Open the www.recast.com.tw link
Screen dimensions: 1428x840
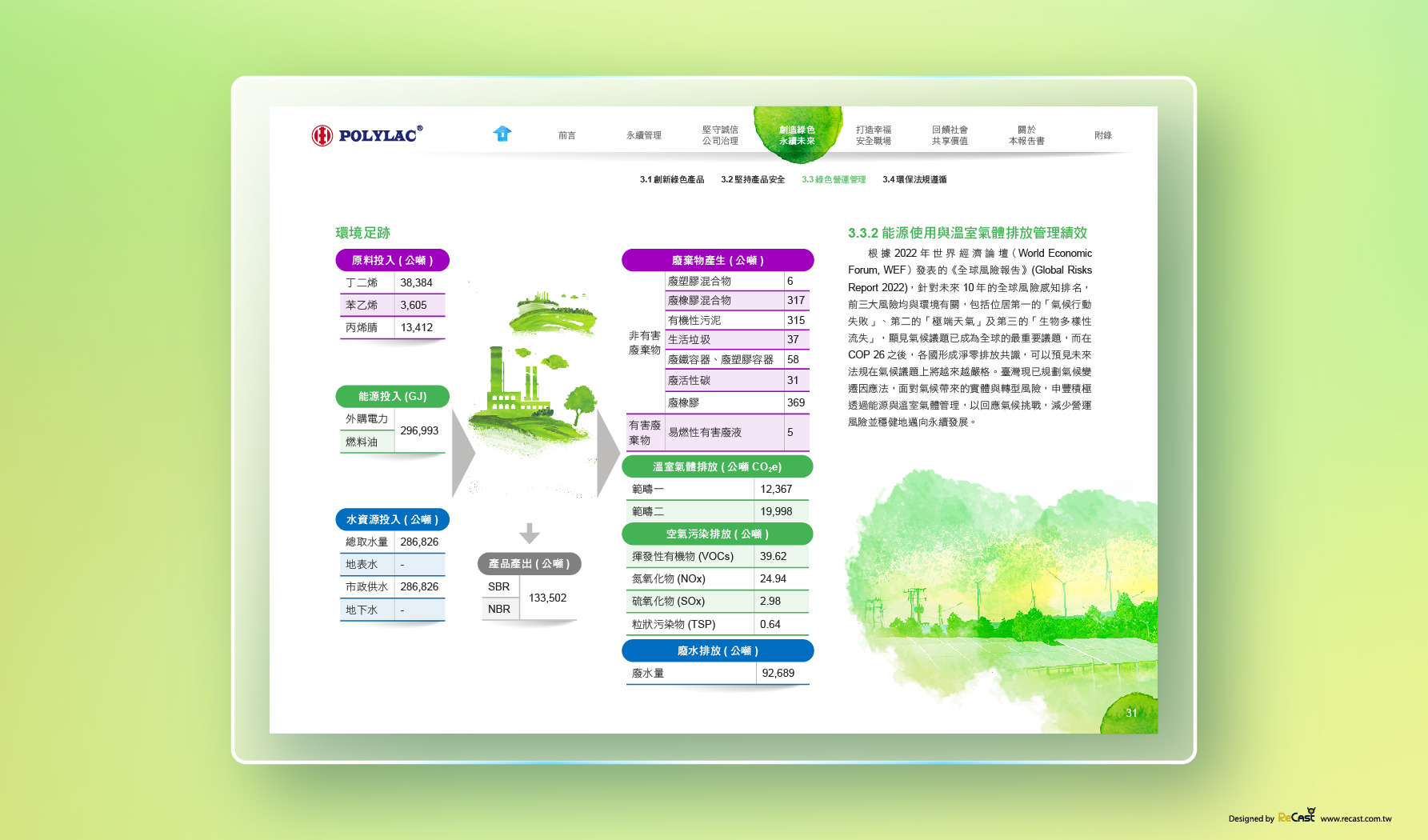(x=1356, y=818)
